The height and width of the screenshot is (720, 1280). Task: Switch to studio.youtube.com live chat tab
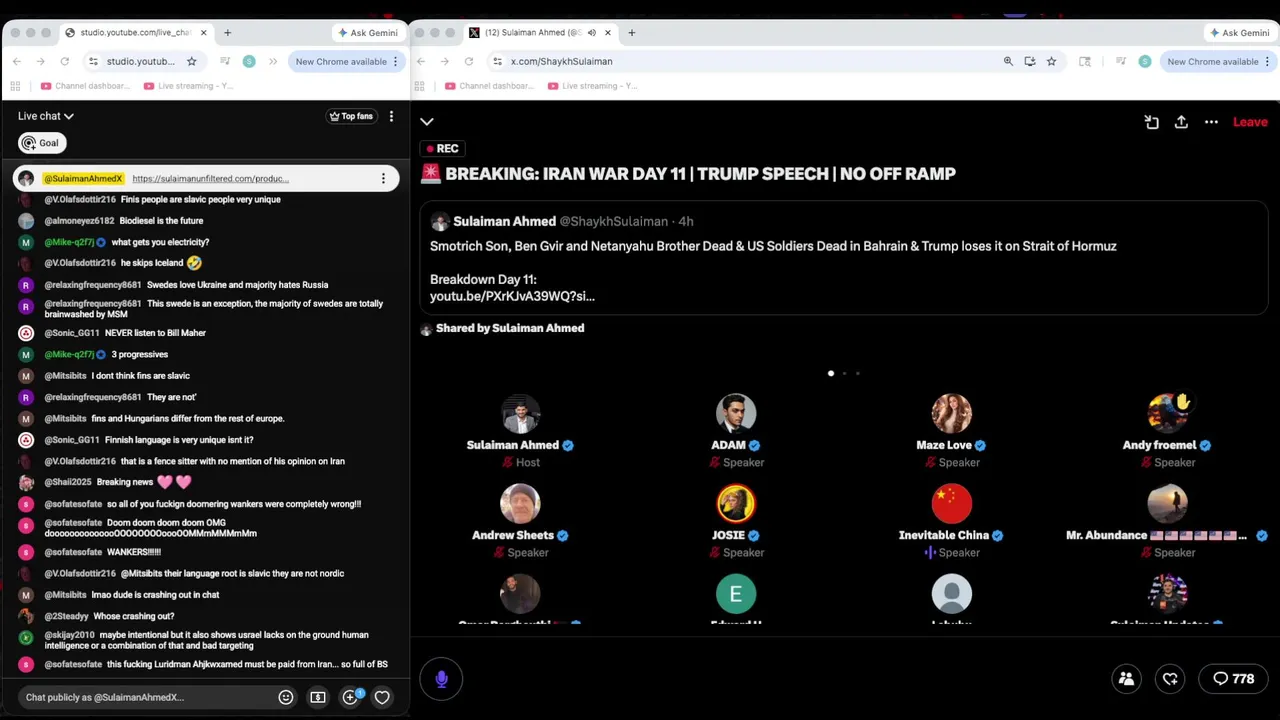[135, 32]
